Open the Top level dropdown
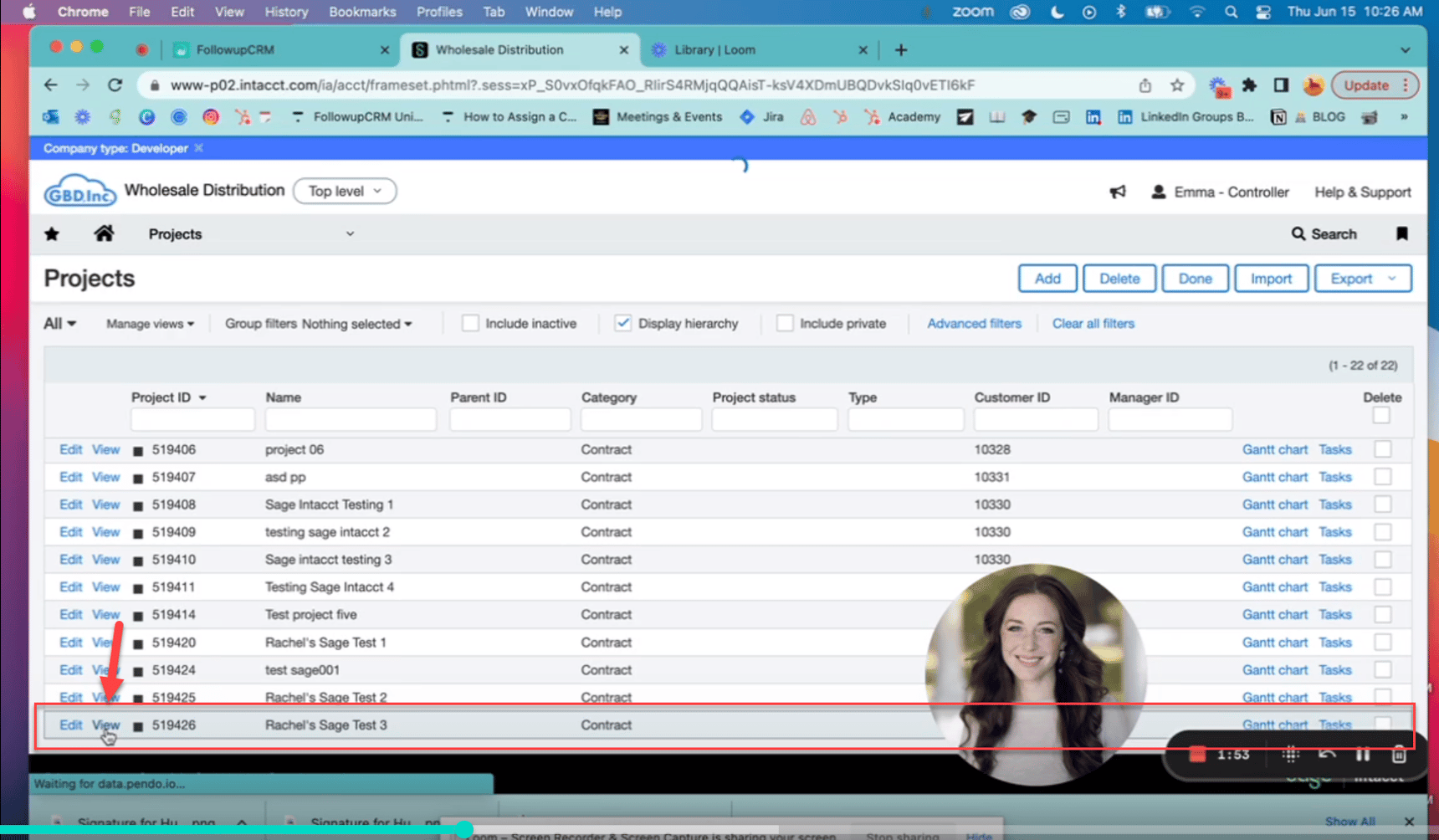The image size is (1439, 840). (344, 191)
